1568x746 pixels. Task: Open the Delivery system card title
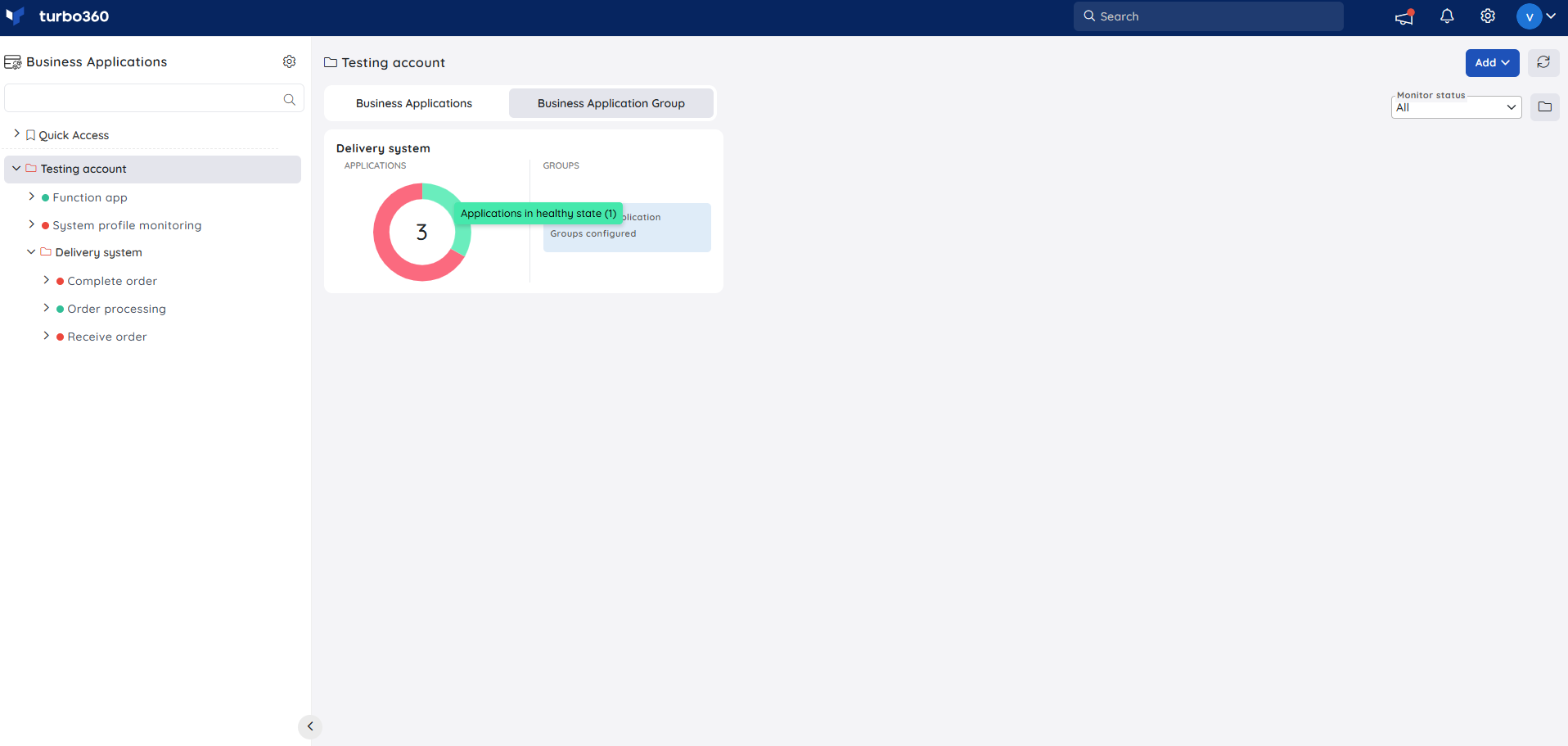[383, 148]
